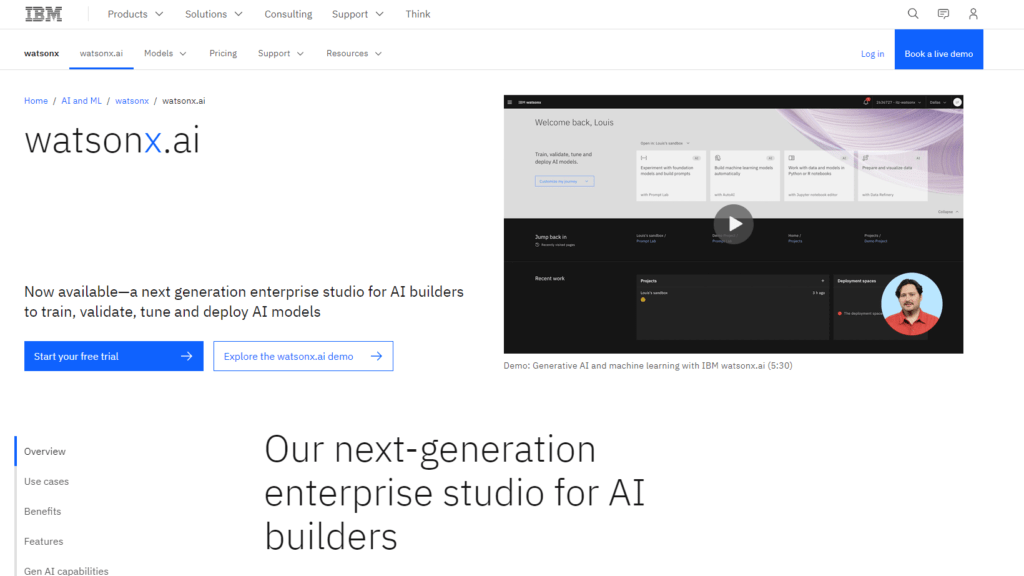
Task: Go to the Think page
Action: (x=418, y=14)
